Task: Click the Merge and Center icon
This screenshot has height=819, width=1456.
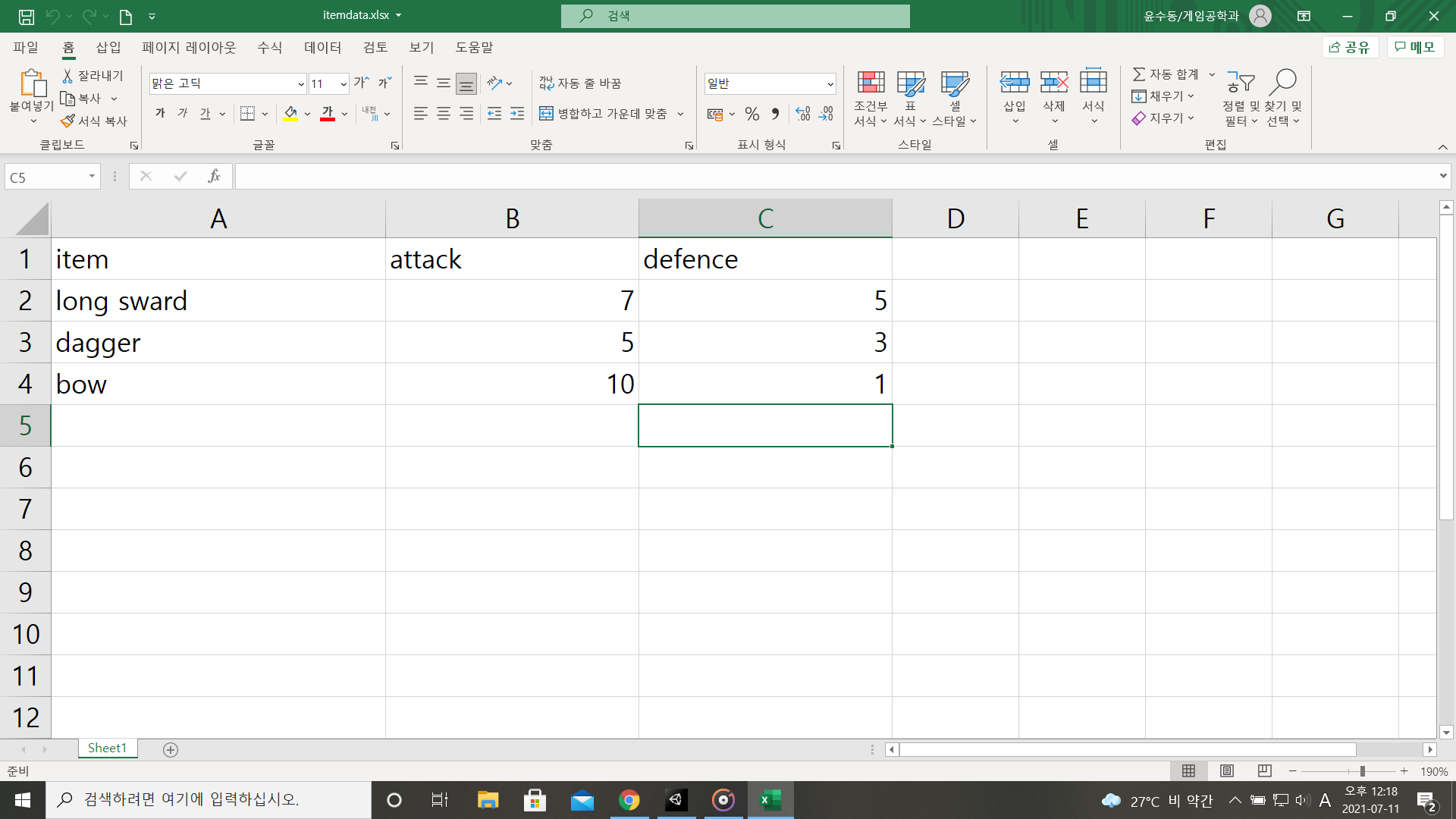Action: pyautogui.click(x=546, y=114)
